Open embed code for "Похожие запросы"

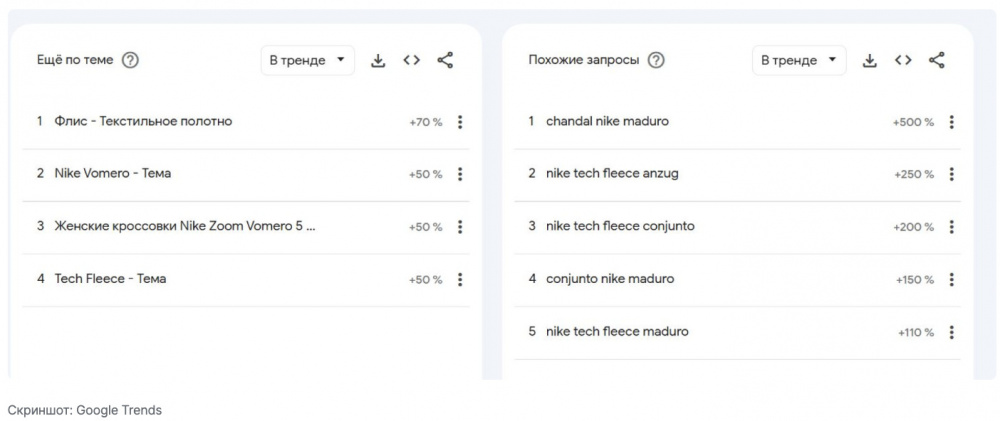[903, 60]
